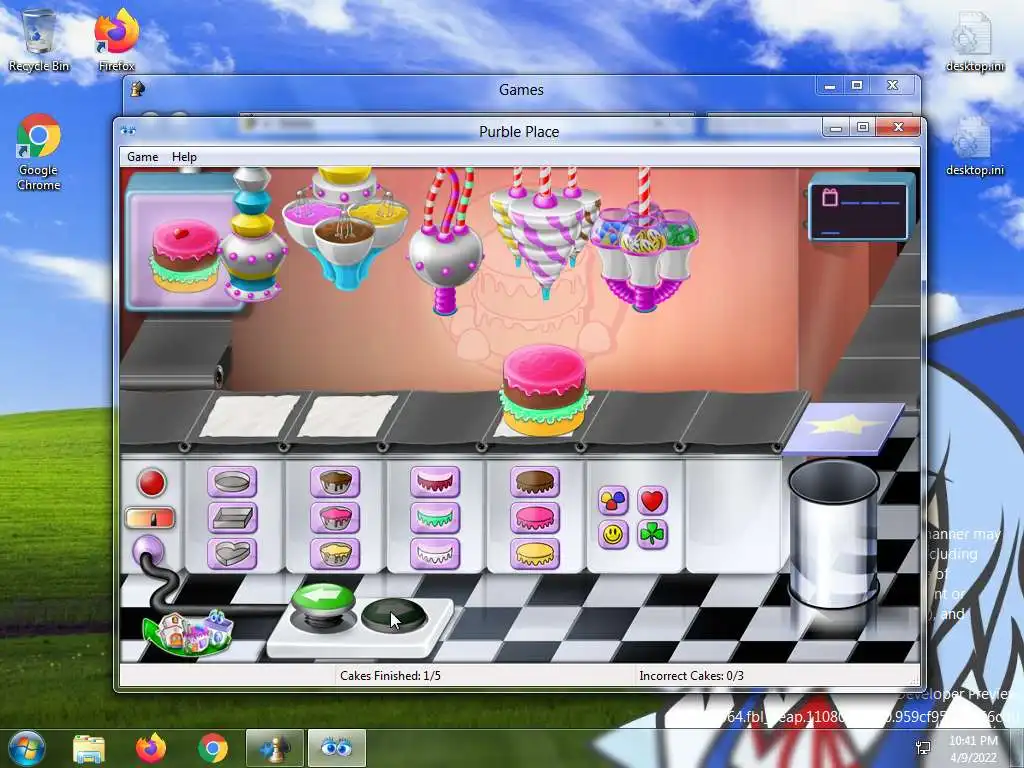Click the silver icing dispenser machine
This screenshot has width=1024, height=768.
[x=446, y=243]
